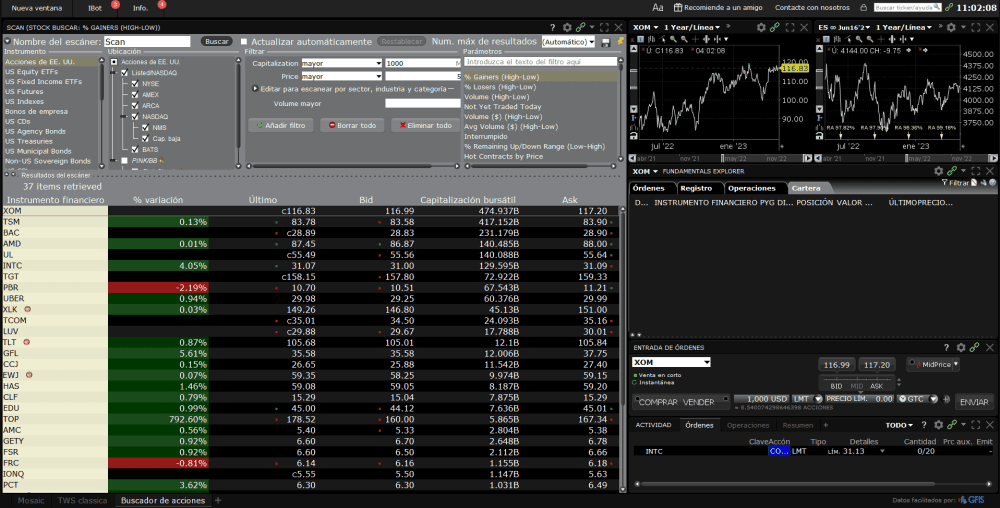Click the Buscar ticker/ayuda search field
This screenshot has height=508, width=1000.
[x=907, y=8]
